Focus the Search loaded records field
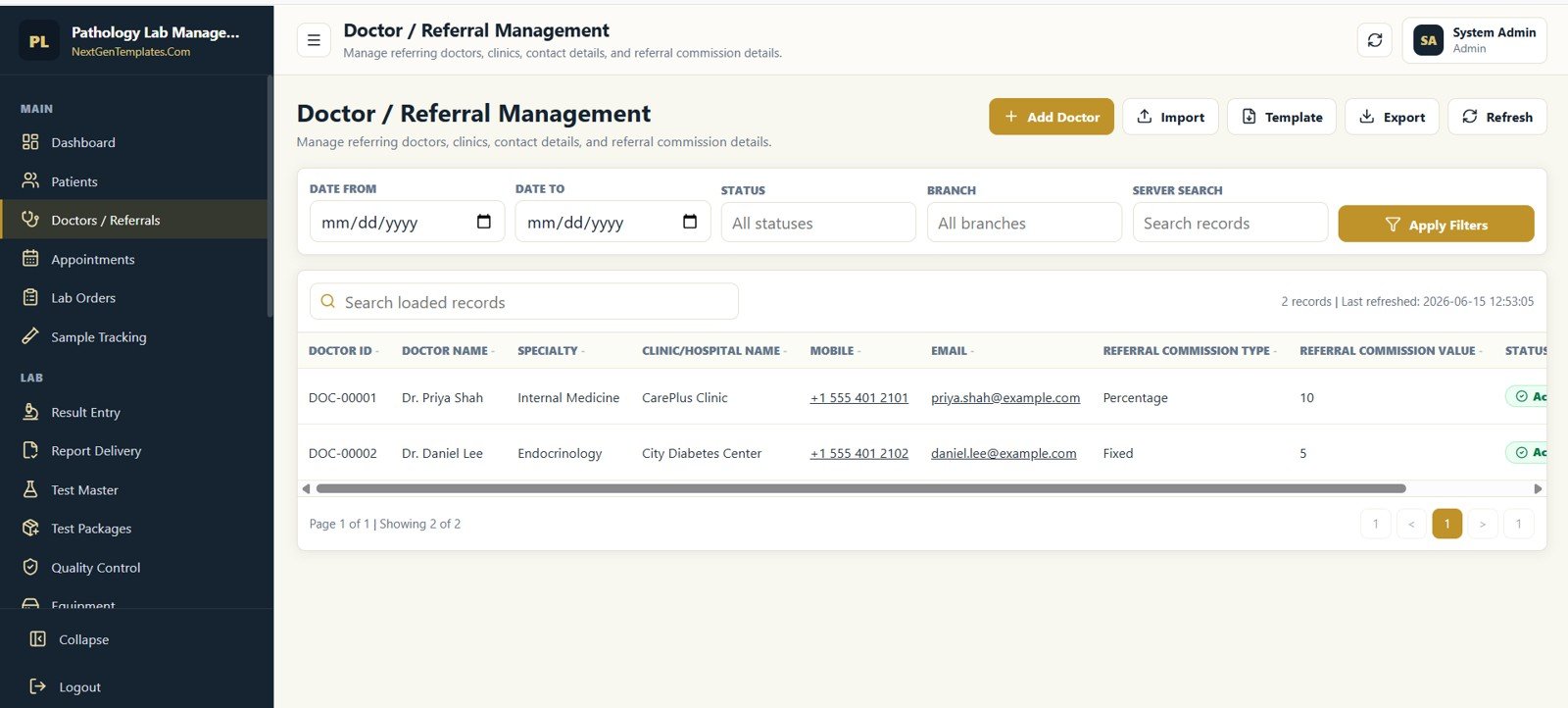The width and height of the screenshot is (1568, 708). tap(524, 302)
